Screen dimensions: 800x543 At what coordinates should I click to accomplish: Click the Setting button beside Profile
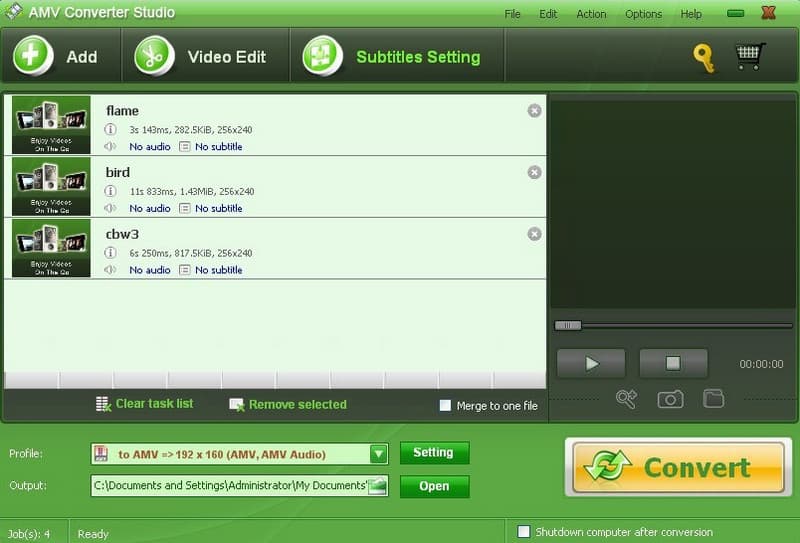(434, 453)
